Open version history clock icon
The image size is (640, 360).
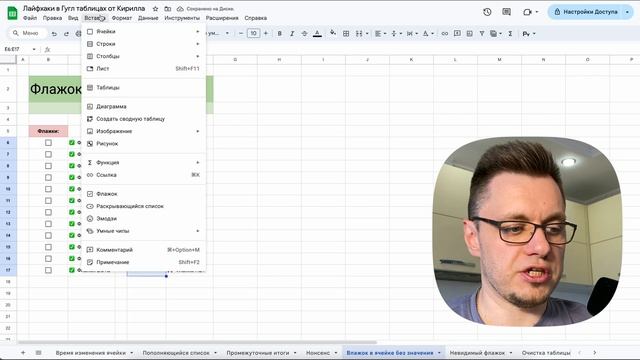click(x=487, y=12)
